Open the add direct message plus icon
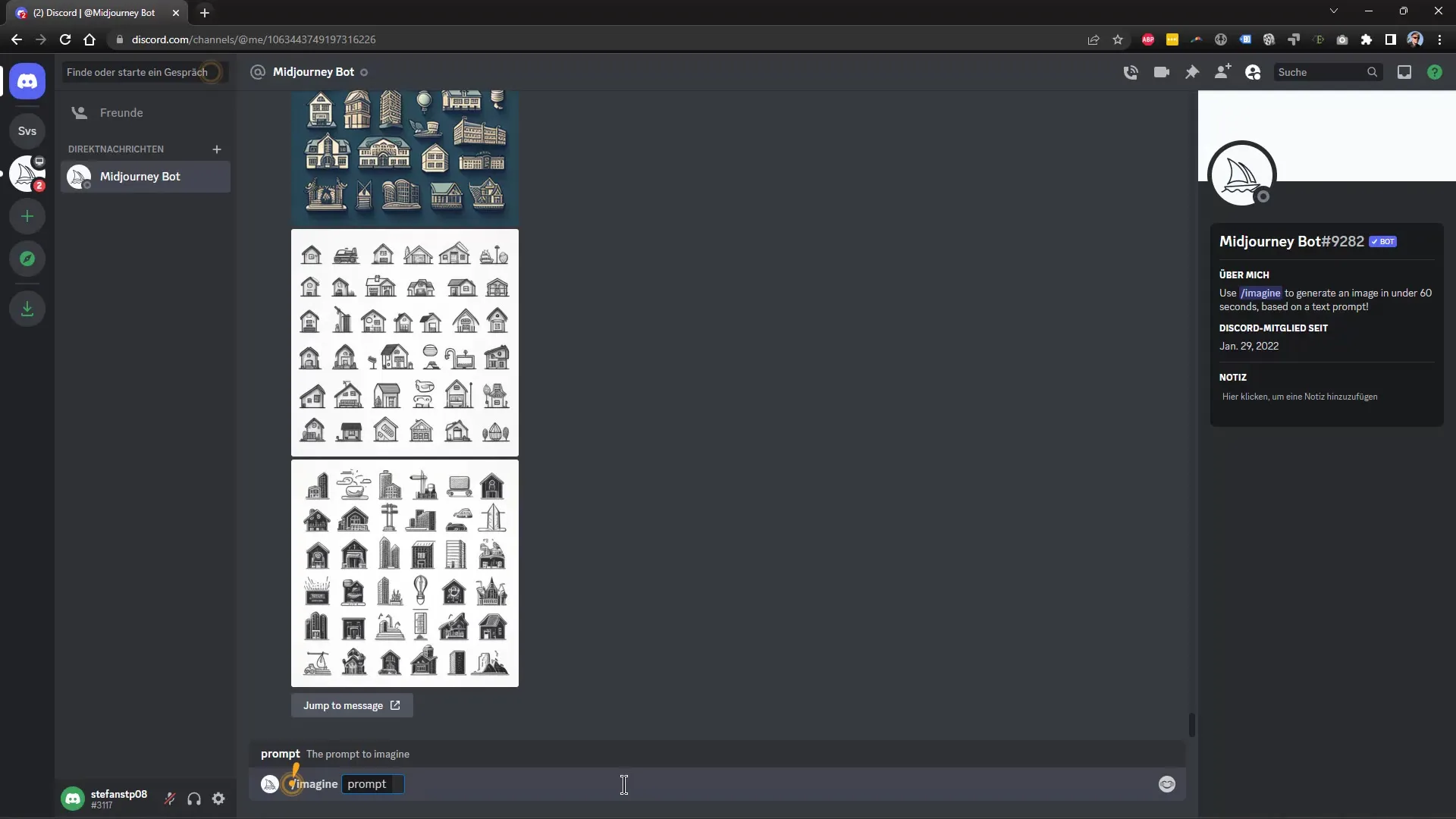This screenshot has height=819, width=1456. pos(216,149)
